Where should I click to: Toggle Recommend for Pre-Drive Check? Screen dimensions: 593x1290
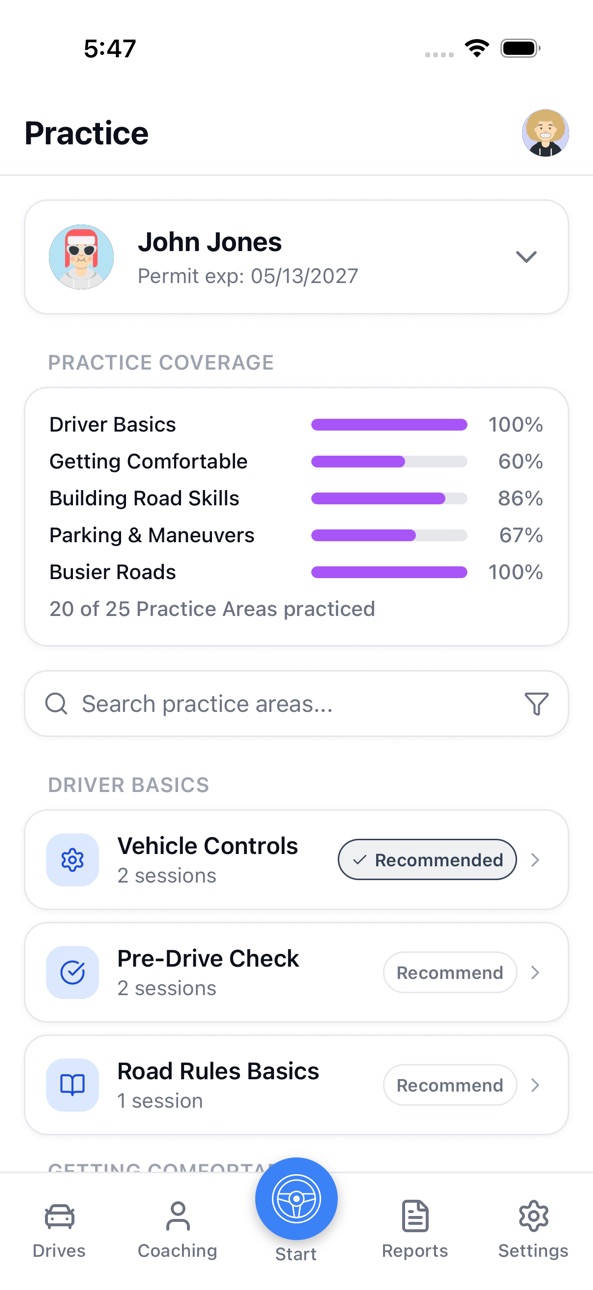(x=450, y=973)
